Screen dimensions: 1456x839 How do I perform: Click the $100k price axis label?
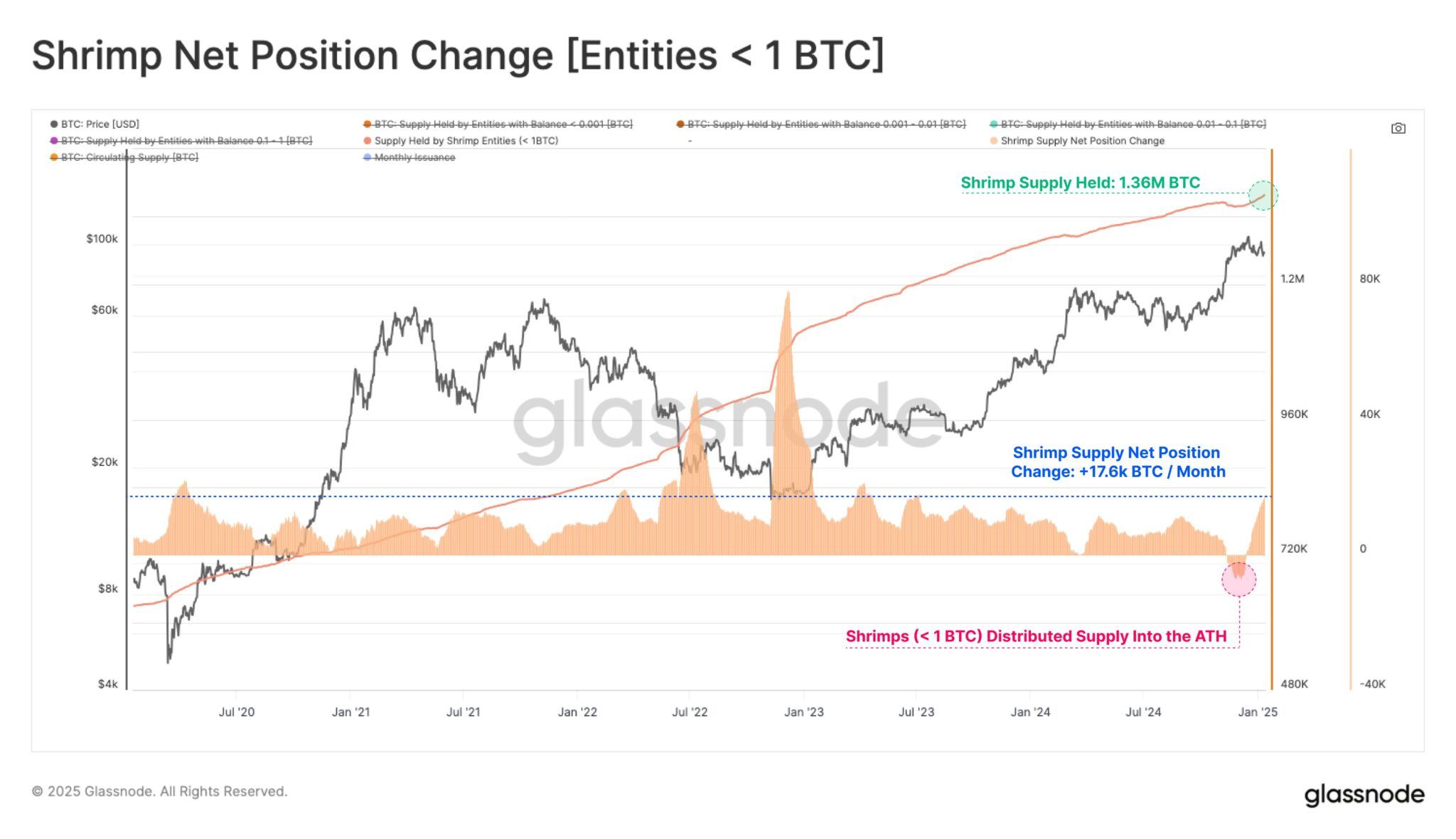pos(102,239)
